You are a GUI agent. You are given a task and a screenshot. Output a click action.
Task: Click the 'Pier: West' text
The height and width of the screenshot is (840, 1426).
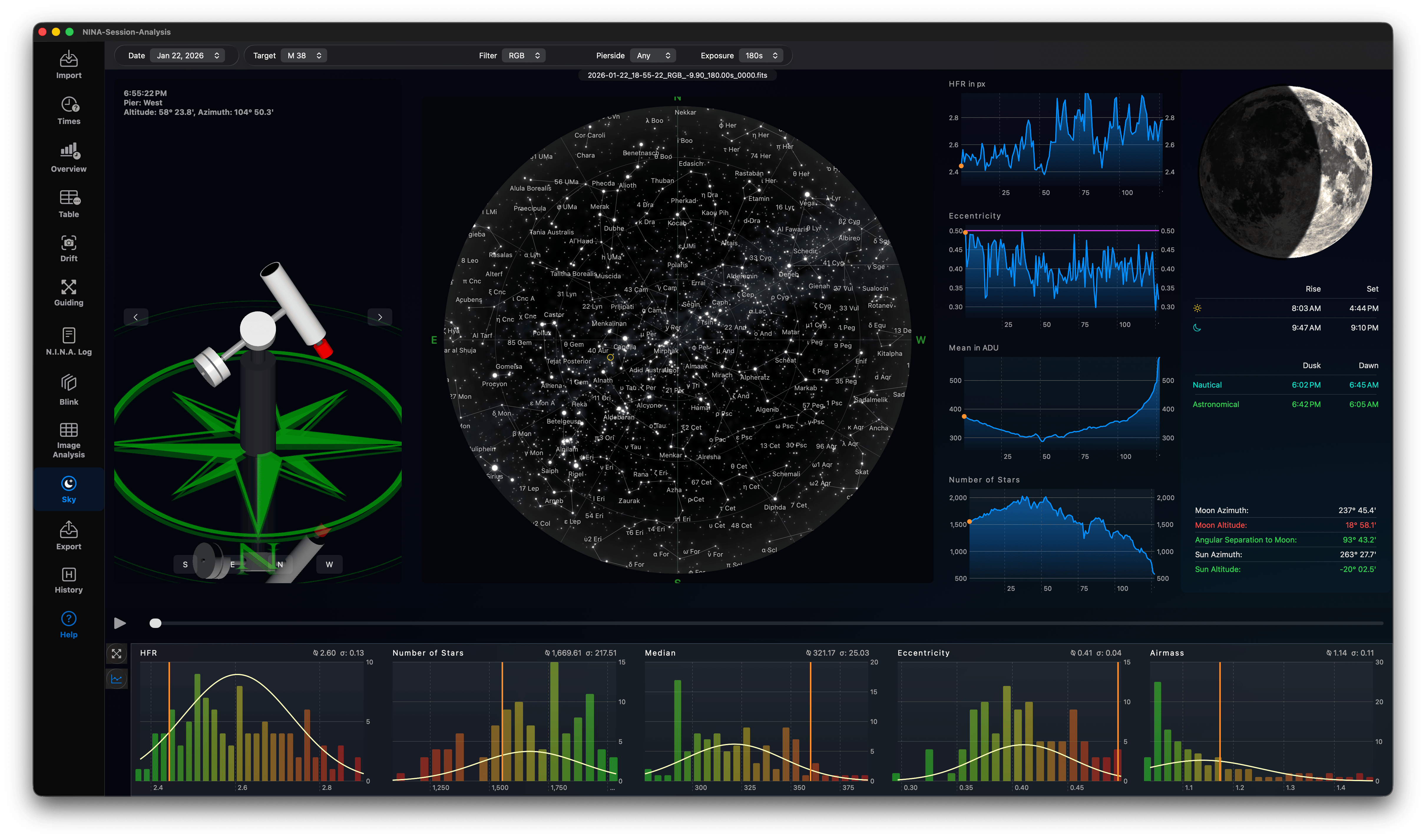point(143,103)
